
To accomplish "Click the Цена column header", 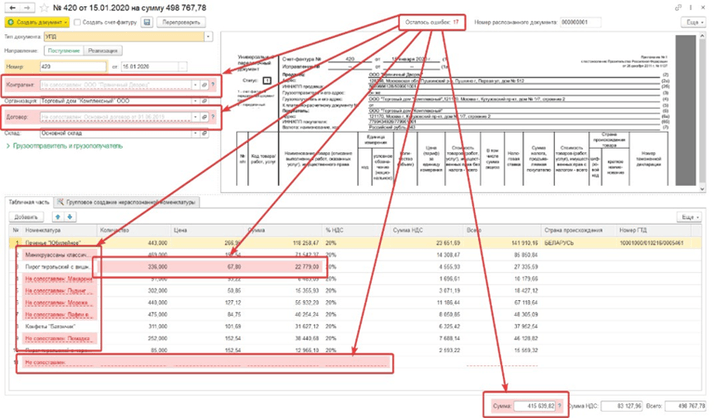I will coord(208,230).
